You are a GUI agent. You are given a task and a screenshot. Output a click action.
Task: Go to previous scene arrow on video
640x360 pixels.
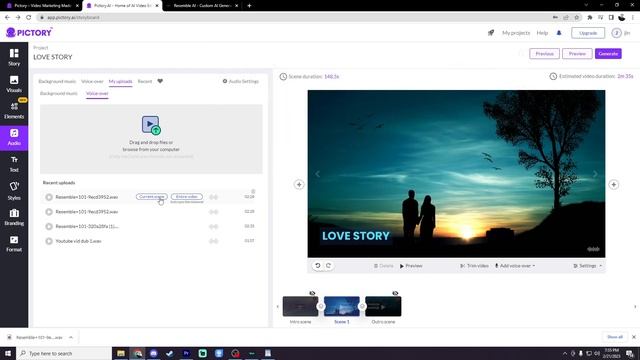pos(318,174)
